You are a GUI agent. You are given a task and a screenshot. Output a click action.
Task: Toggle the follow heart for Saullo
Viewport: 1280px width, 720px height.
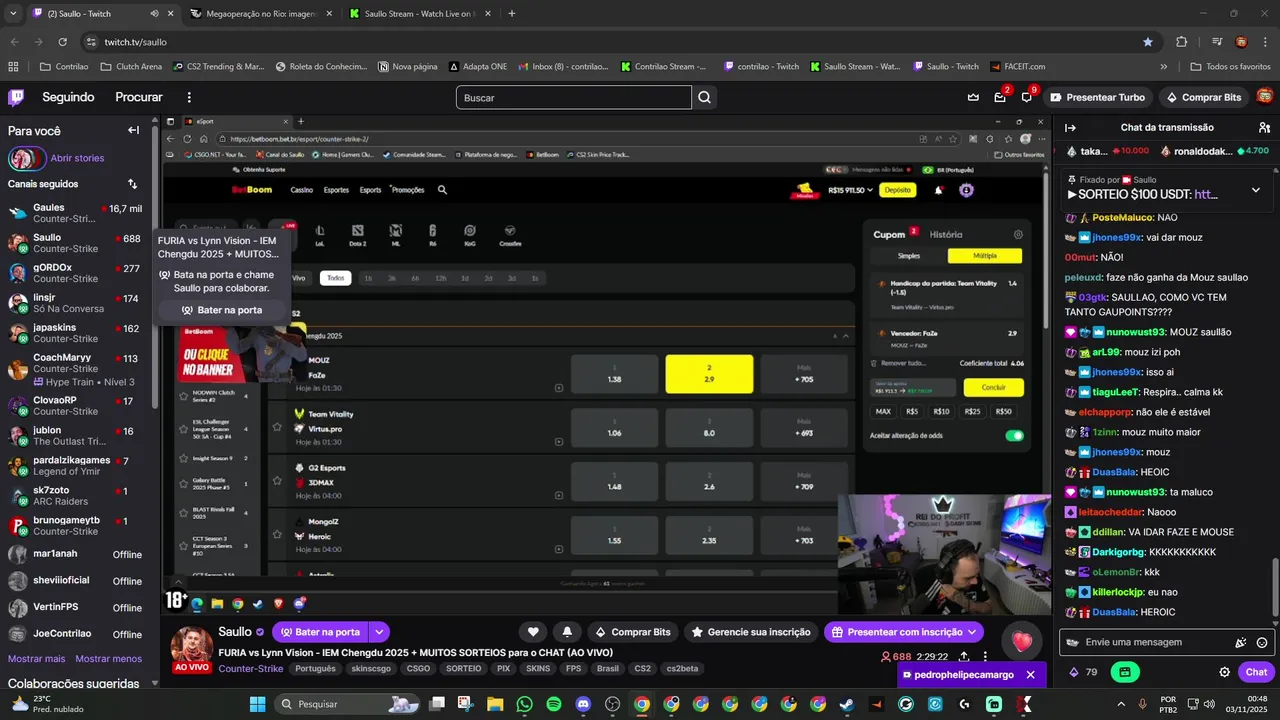pyautogui.click(x=533, y=632)
